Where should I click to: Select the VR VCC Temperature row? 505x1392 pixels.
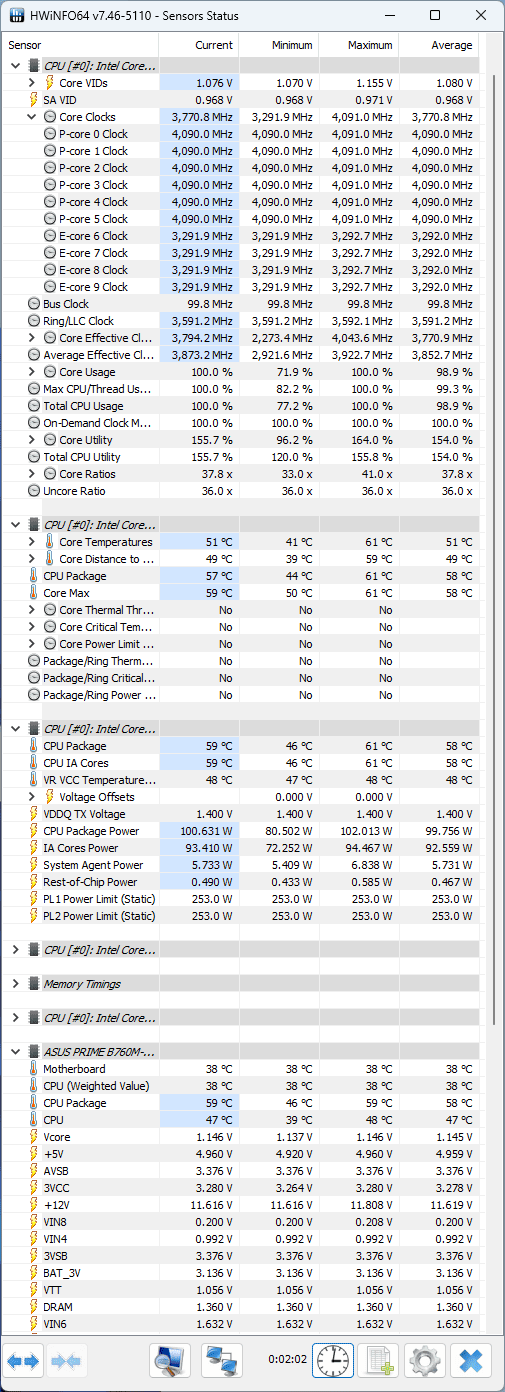click(241, 780)
